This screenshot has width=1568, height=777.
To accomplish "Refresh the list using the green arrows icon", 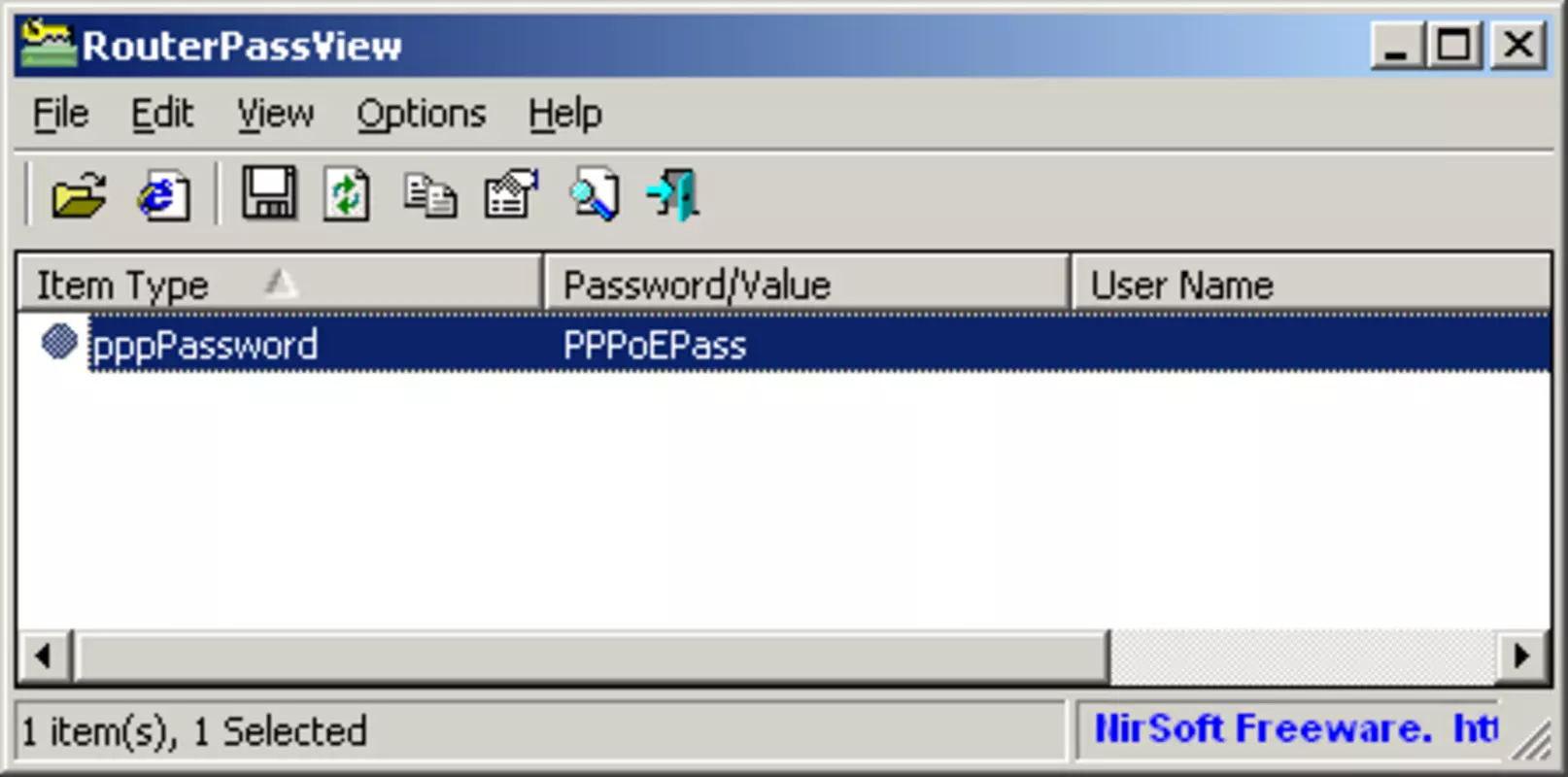I will pos(347,195).
